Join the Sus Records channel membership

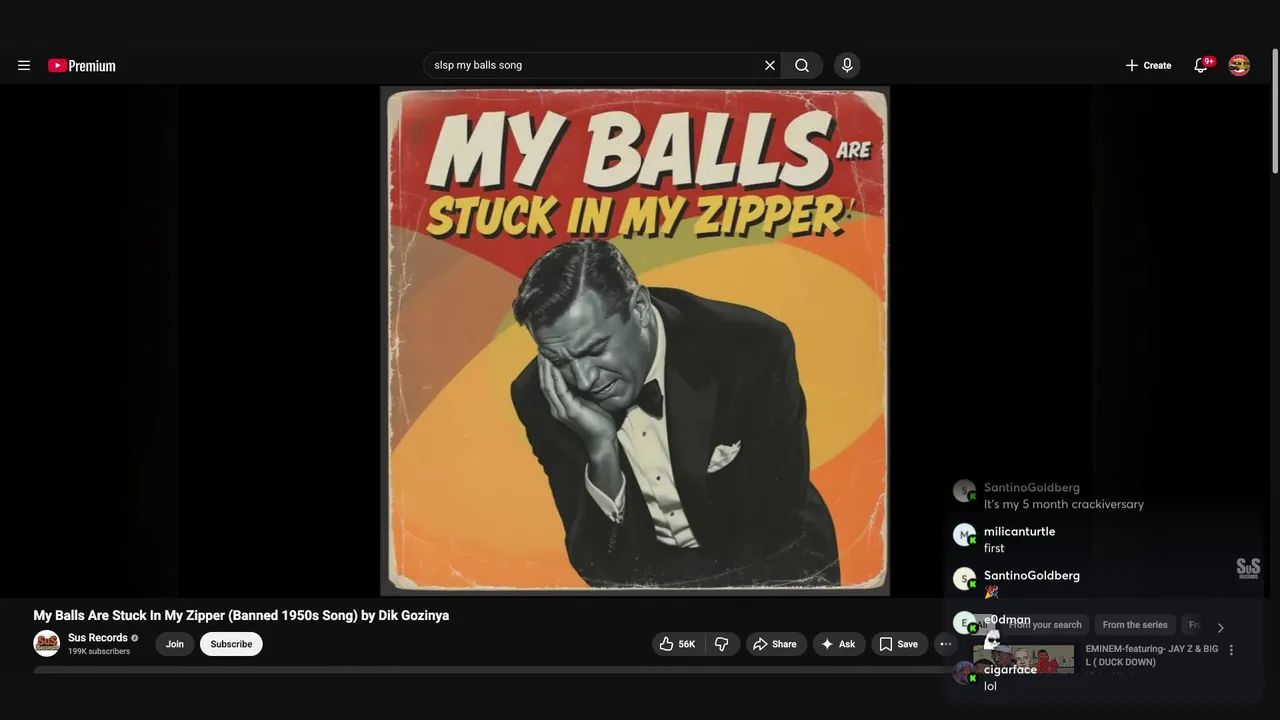pos(175,644)
